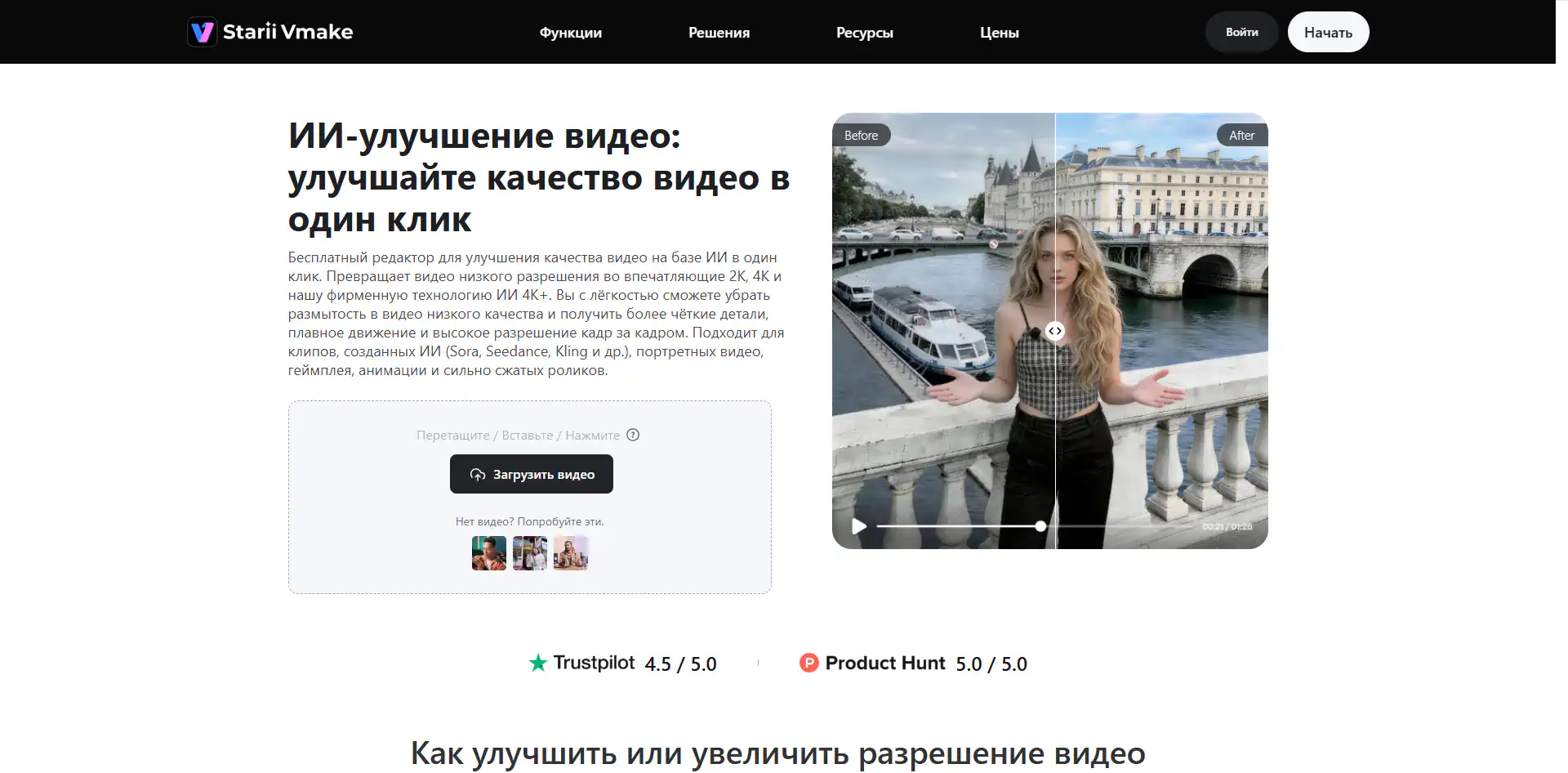
Task: Click the Starii Vmake logo icon
Action: click(202, 32)
